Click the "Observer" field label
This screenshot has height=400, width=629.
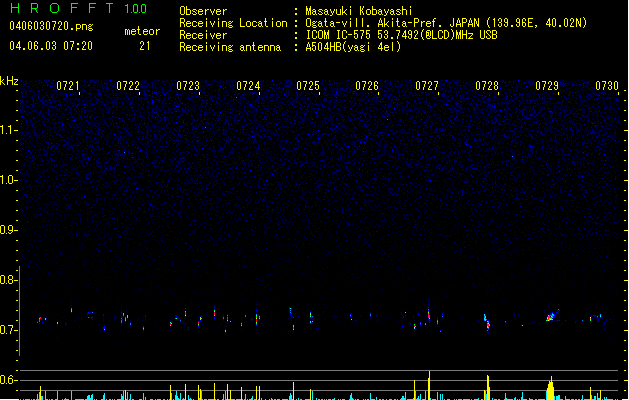[203, 11]
